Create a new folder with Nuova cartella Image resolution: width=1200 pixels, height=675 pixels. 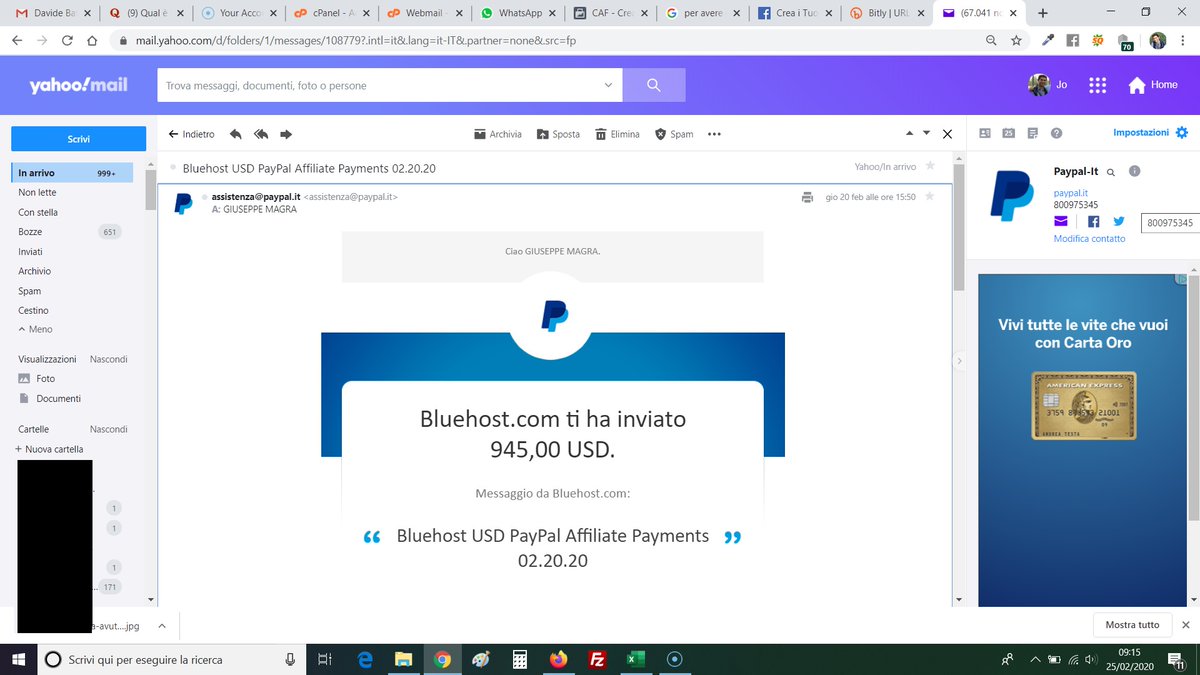pyautogui.click(x=50, y=449)
